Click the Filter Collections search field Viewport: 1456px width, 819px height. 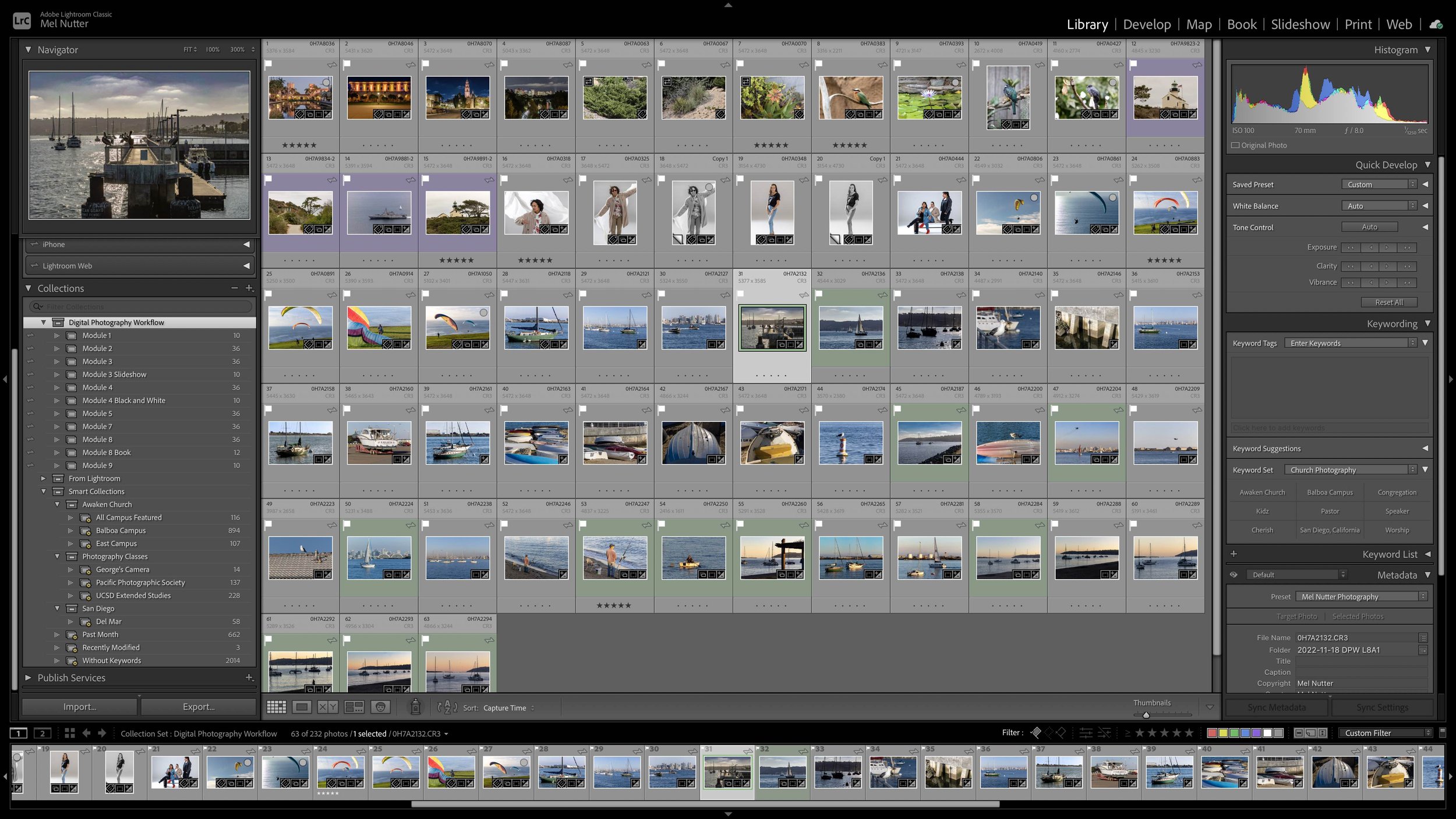point(140,306)
